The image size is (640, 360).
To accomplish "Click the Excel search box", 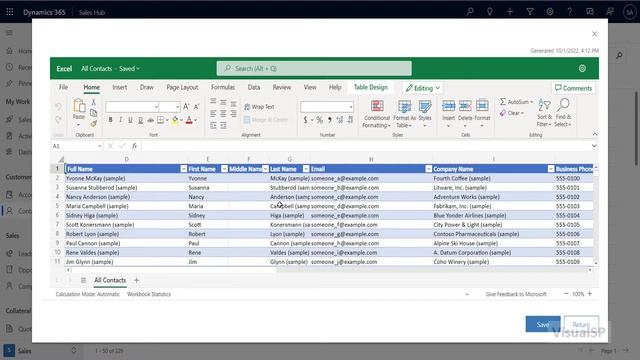I will click(x=314, y=69).
